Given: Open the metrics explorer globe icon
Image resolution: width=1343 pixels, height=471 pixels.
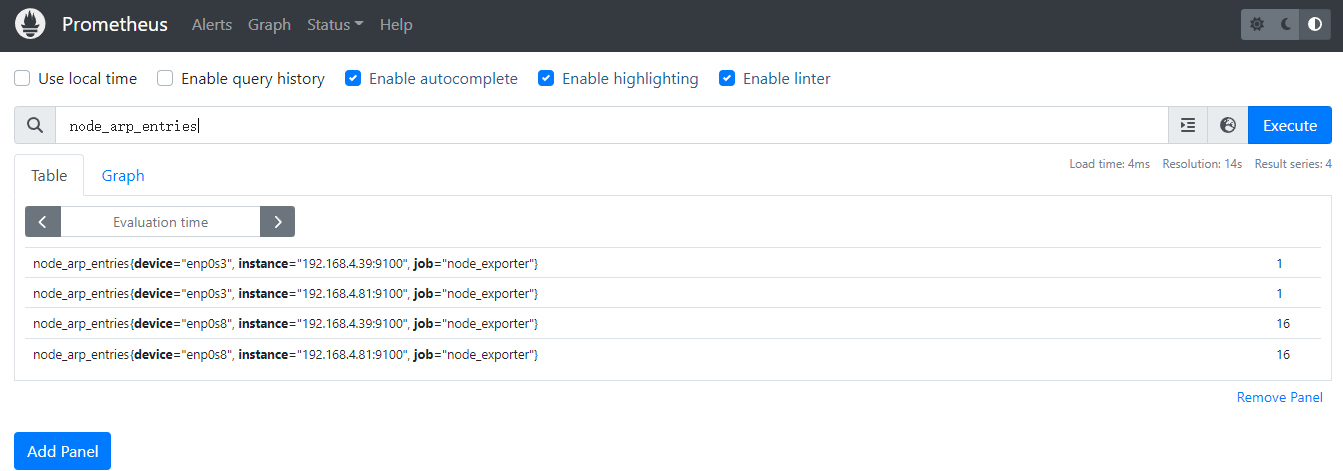Looking at the screenshot, I should (x=1228, y=125).
